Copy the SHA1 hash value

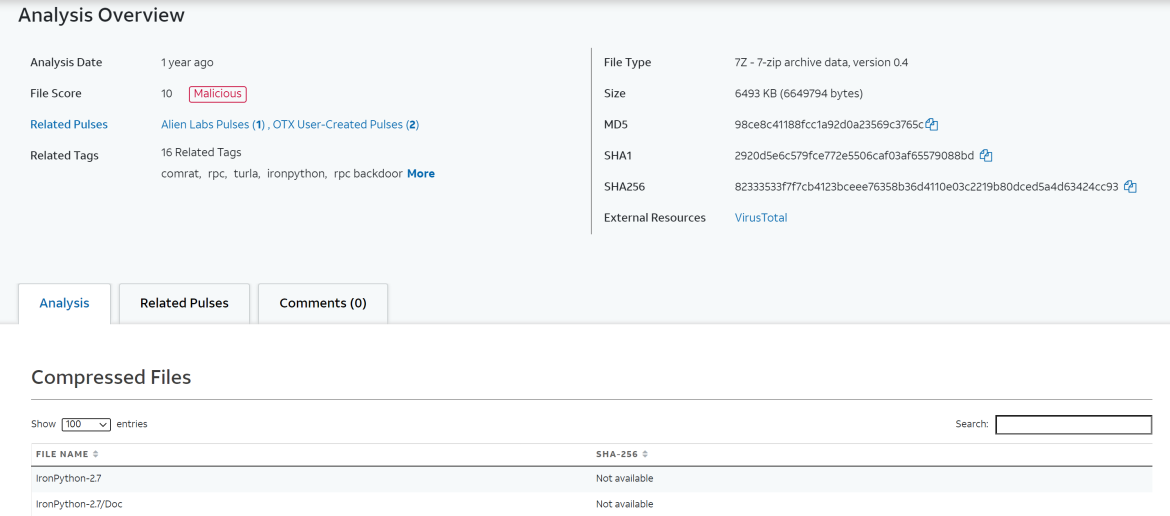[986, 155]
